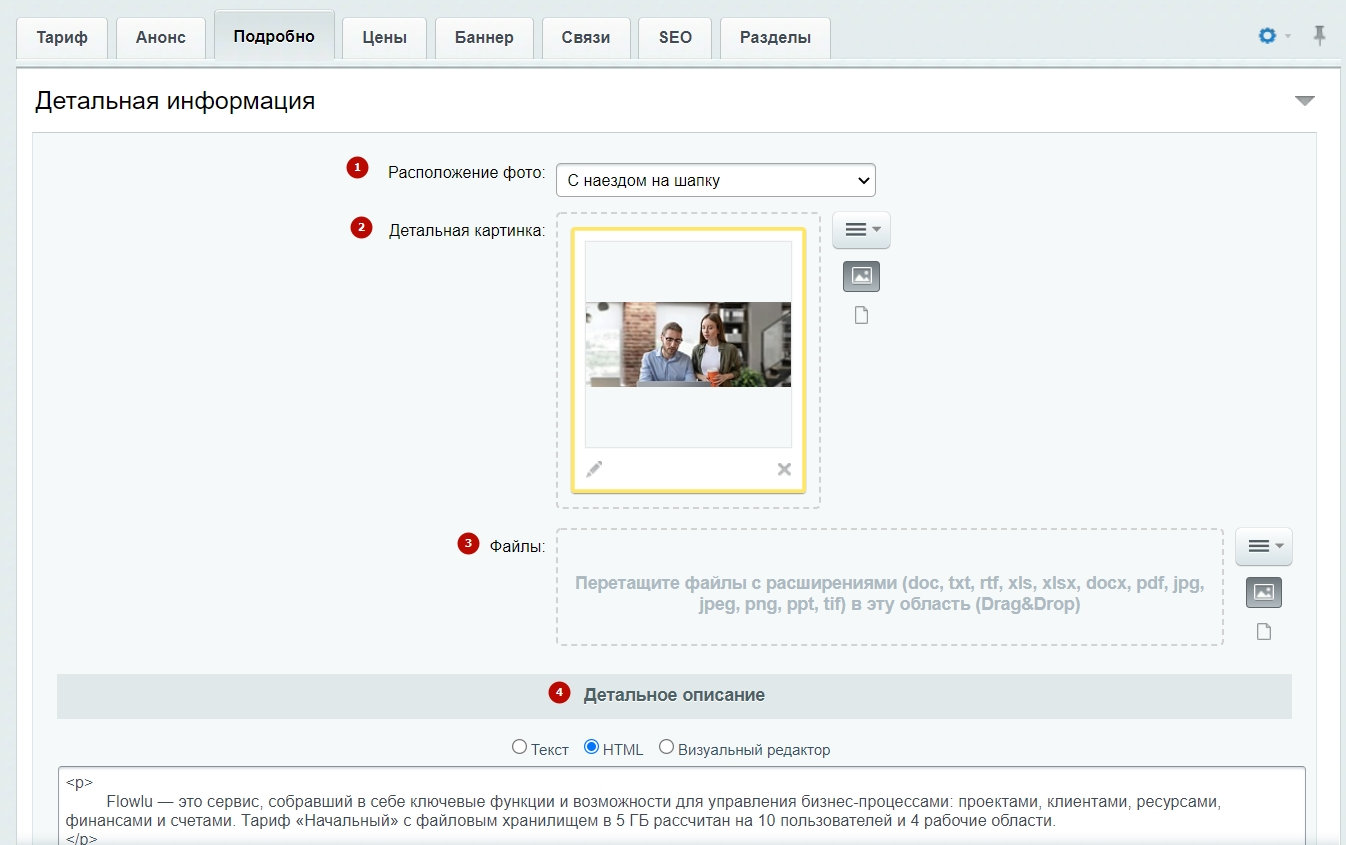This screenshot has width=1346, height=845.
Task: Edit the detail picture with pencil icon
Action: [594, 469]
